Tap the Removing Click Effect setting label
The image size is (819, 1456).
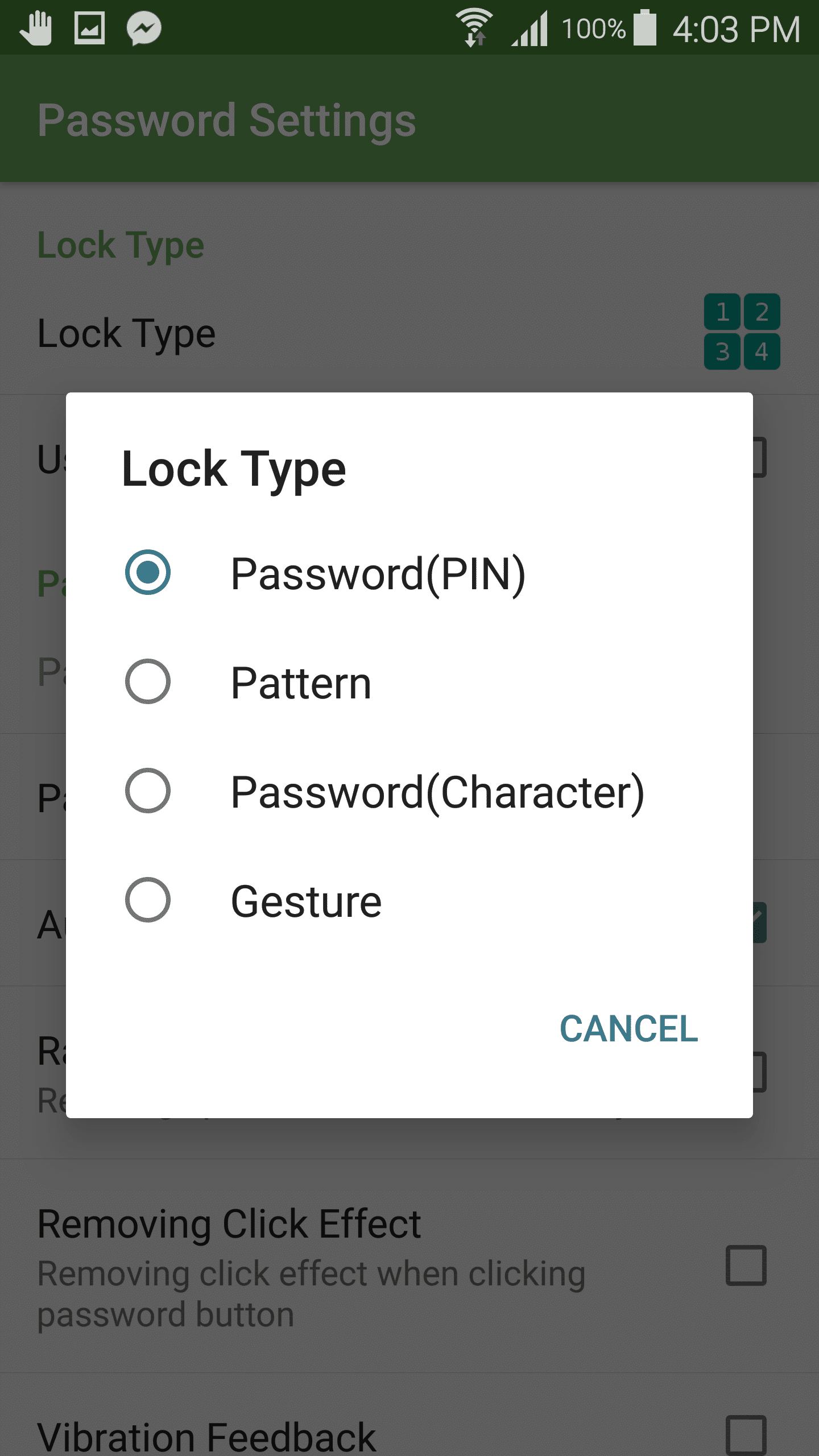[229, 1224]
